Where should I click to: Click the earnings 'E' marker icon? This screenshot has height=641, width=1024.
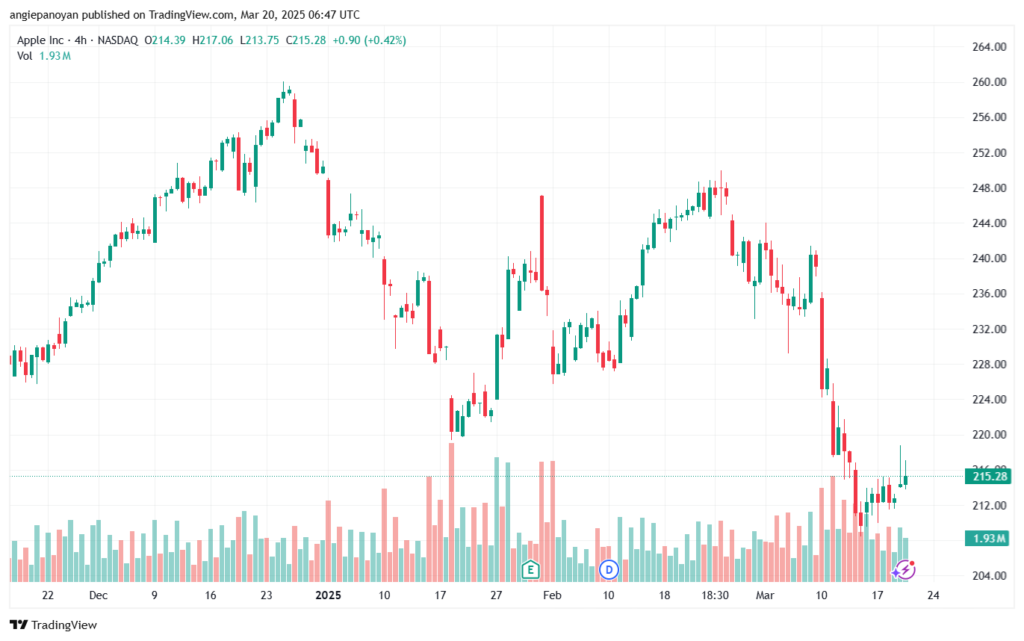(x=530, y=570)
